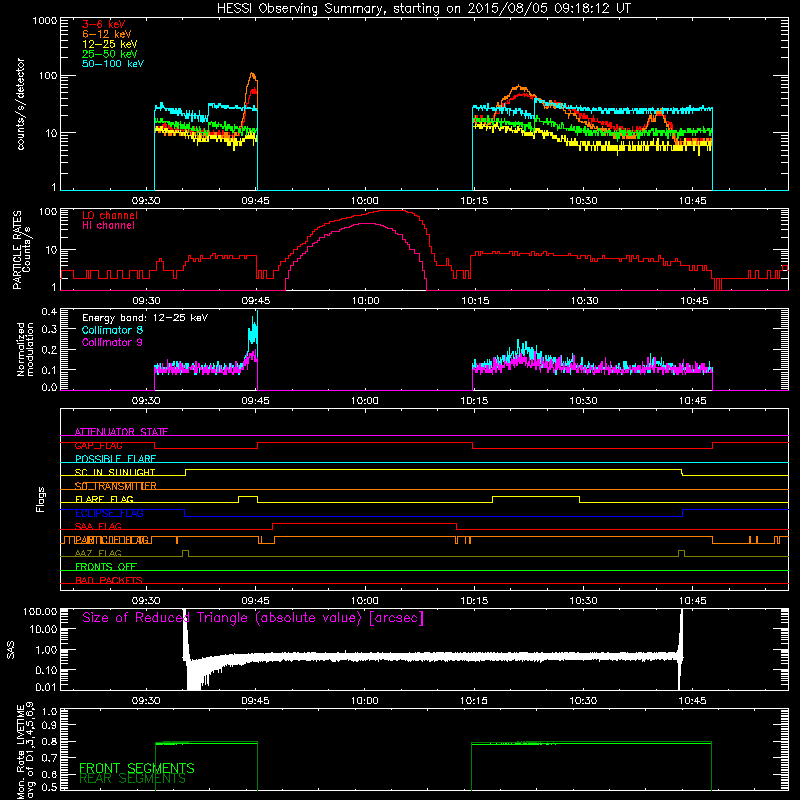Click the GAP_FLAG label

point(98,445)
